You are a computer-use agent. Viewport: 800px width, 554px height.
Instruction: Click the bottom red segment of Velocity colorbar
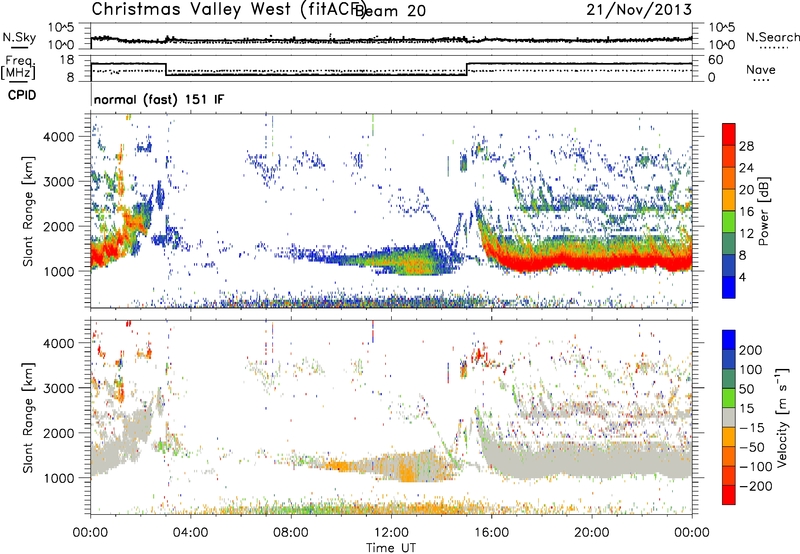coord(729,495)
